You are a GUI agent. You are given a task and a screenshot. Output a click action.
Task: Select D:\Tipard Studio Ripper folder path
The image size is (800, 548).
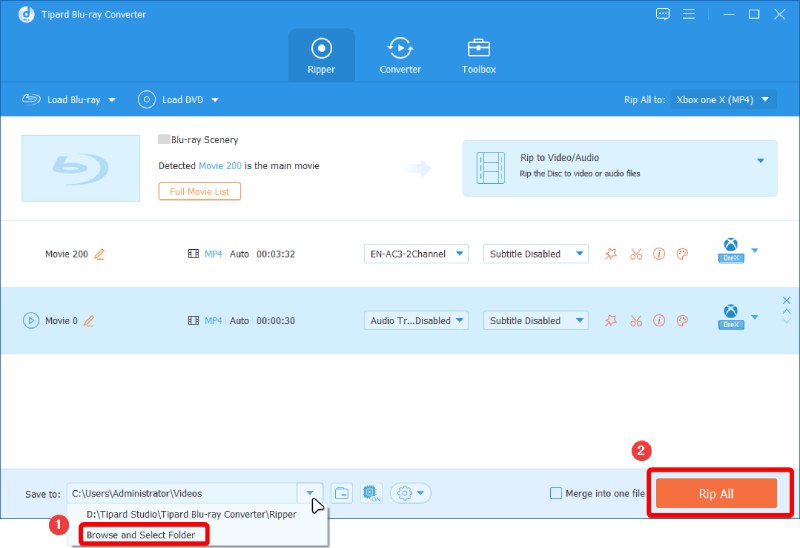point(191,514)
